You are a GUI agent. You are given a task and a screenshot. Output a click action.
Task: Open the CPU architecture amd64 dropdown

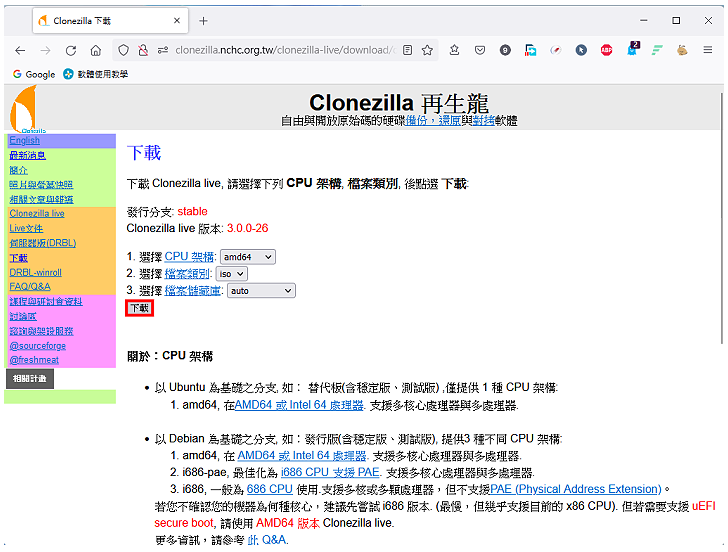(x=247, y=257)
